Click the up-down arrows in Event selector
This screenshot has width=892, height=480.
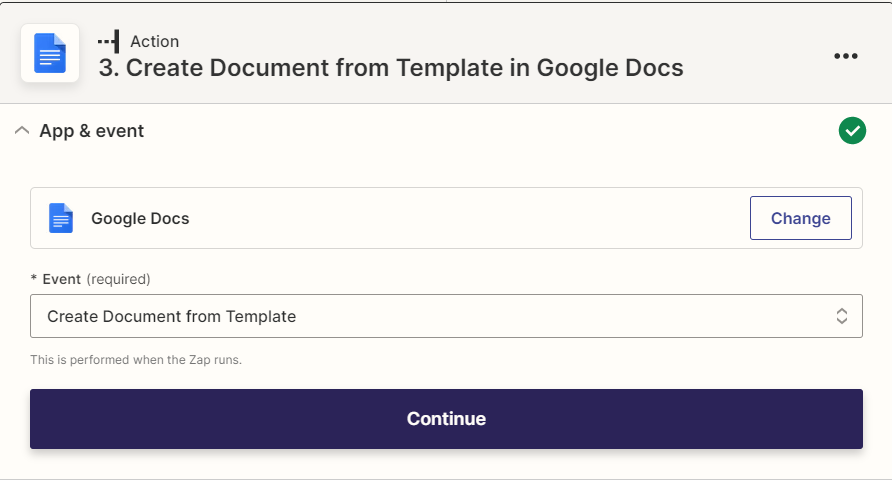pyautogui.click(x=842, y=316)
